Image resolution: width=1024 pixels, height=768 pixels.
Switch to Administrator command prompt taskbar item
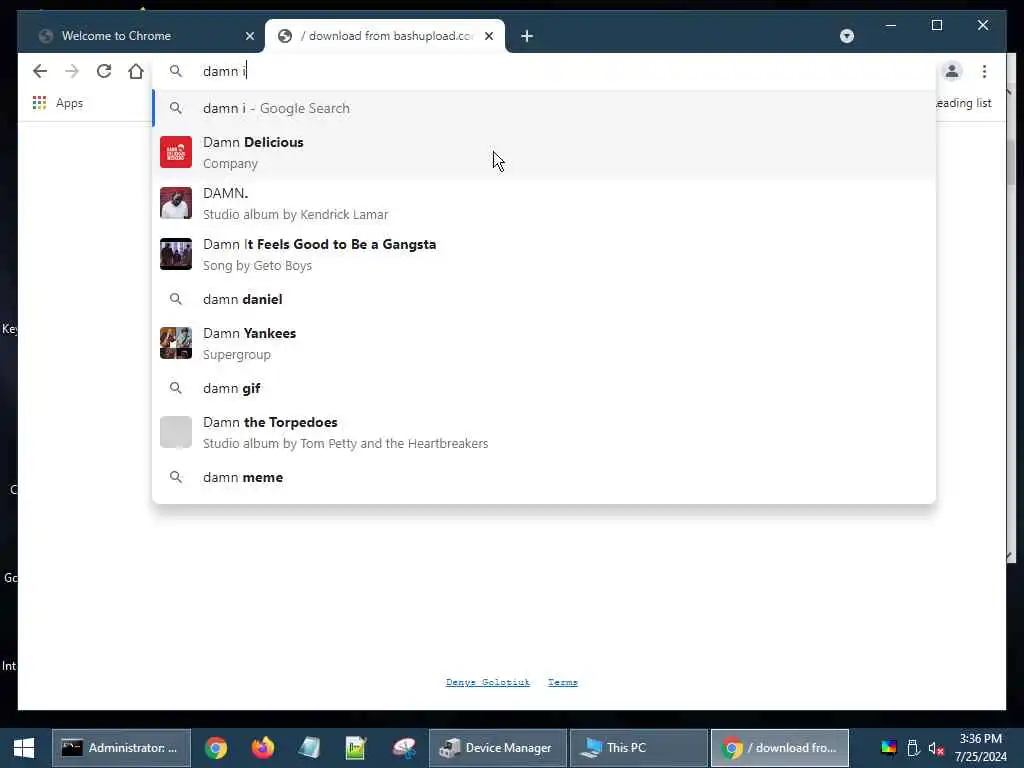point(121,748)
